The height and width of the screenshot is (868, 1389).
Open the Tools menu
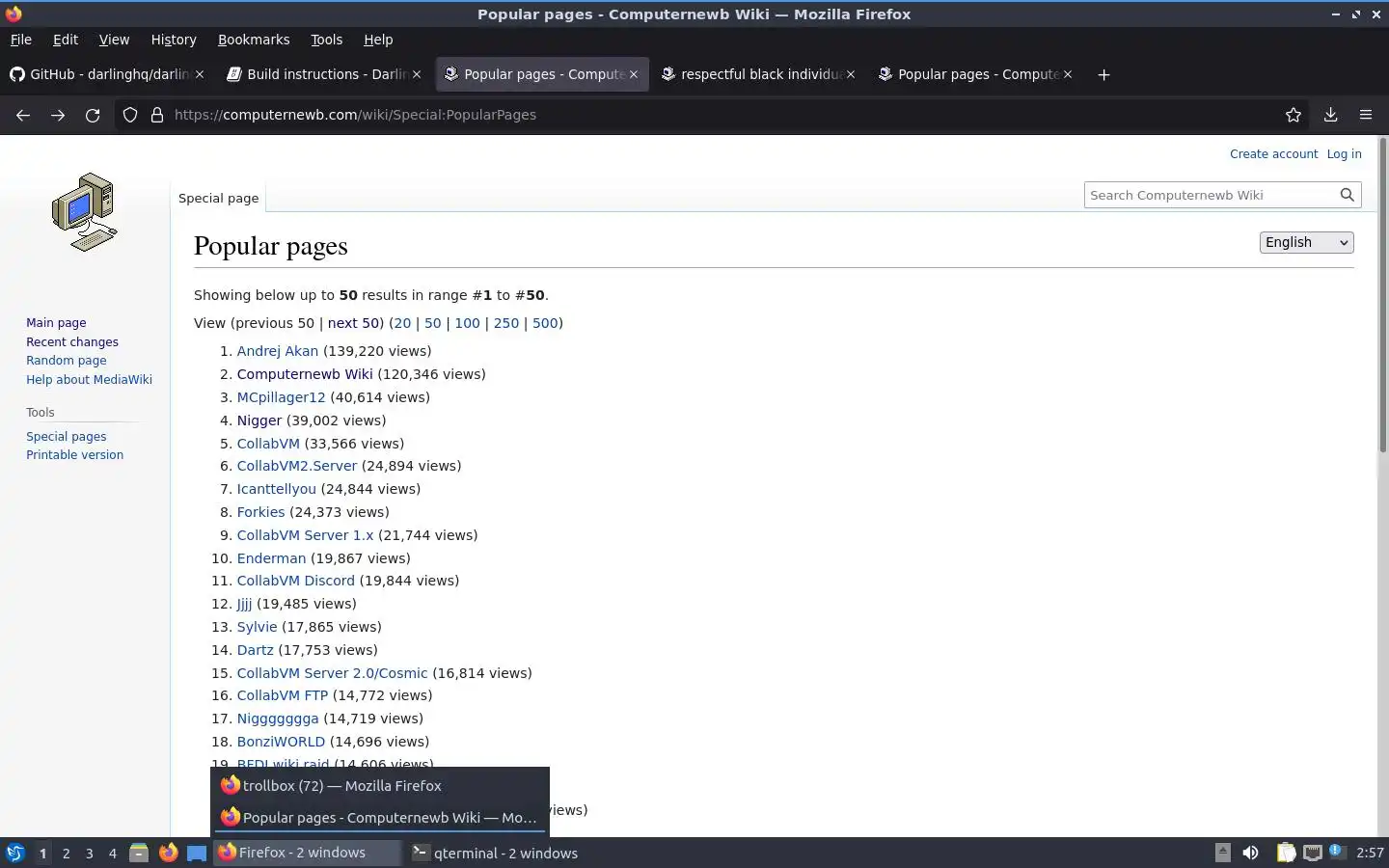[x=326, y=40]
